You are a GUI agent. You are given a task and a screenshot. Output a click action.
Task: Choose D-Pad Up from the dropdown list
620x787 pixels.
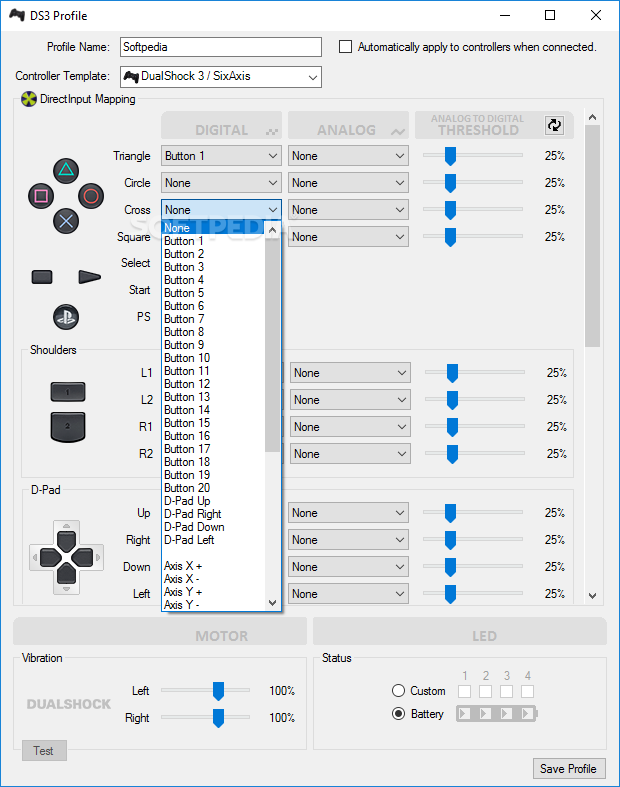(213, 501)
